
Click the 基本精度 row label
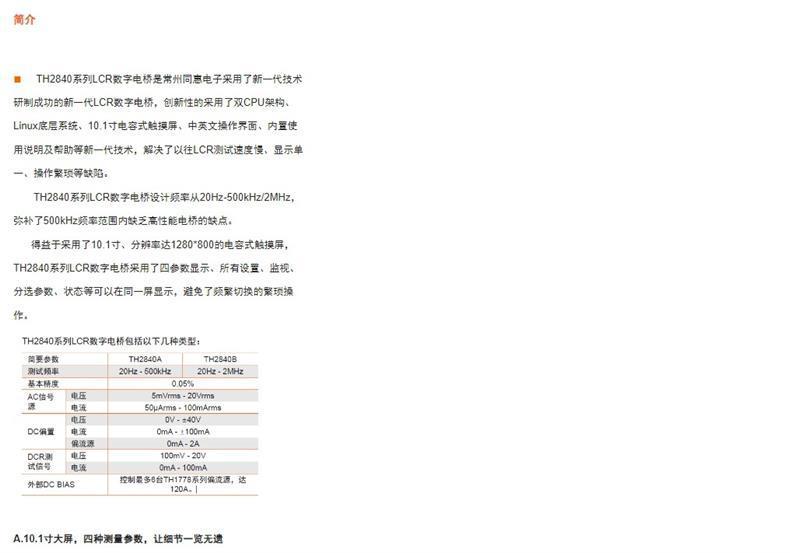point(43,383)
